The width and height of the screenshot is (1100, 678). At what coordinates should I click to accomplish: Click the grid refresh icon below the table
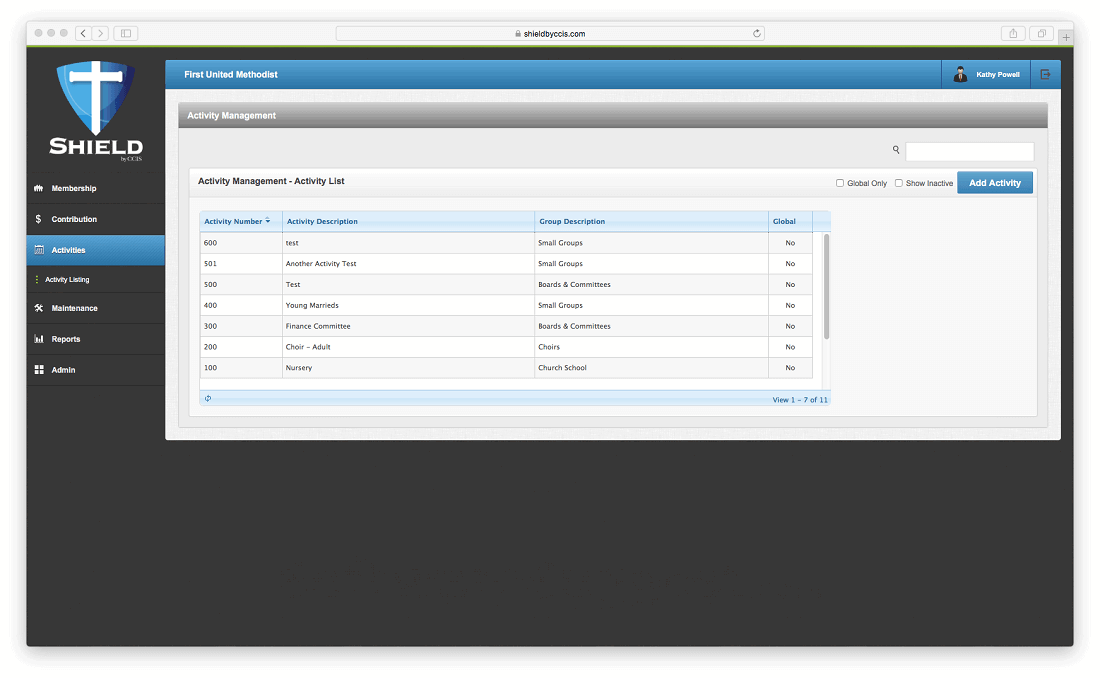point(208,398)
